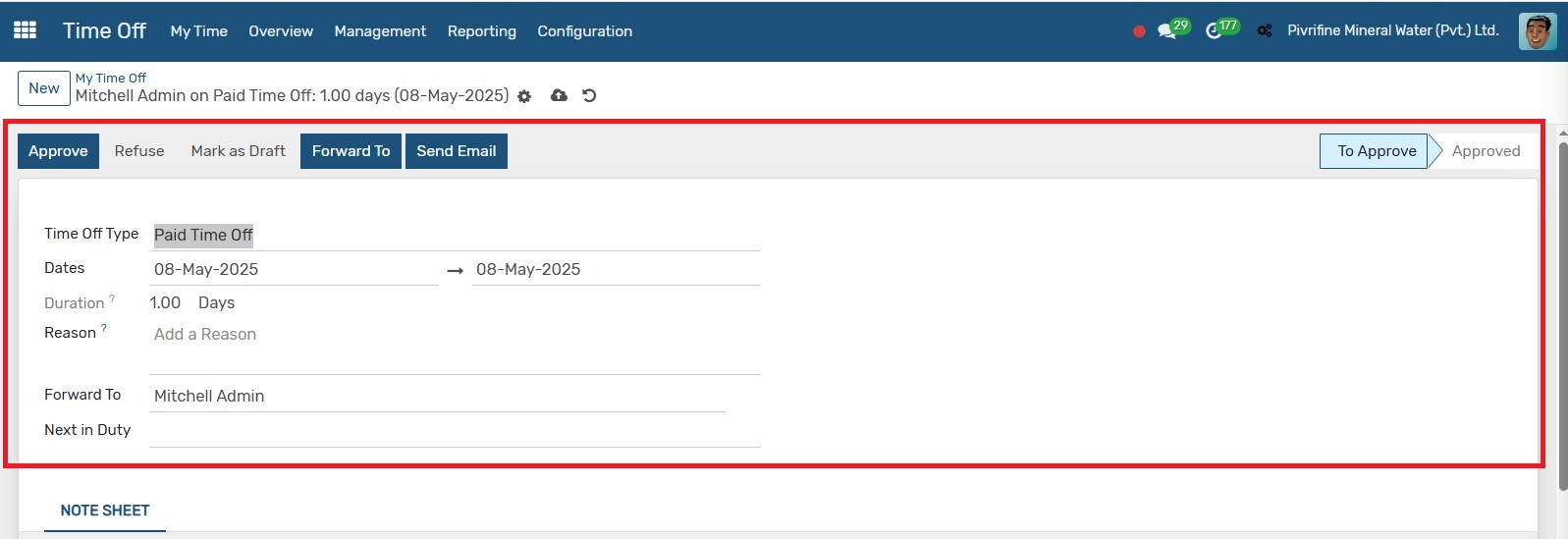The width and height of the screenshot is (1568, 539).
Task: Click the Send Email button
Action: [x=457, y=151]
